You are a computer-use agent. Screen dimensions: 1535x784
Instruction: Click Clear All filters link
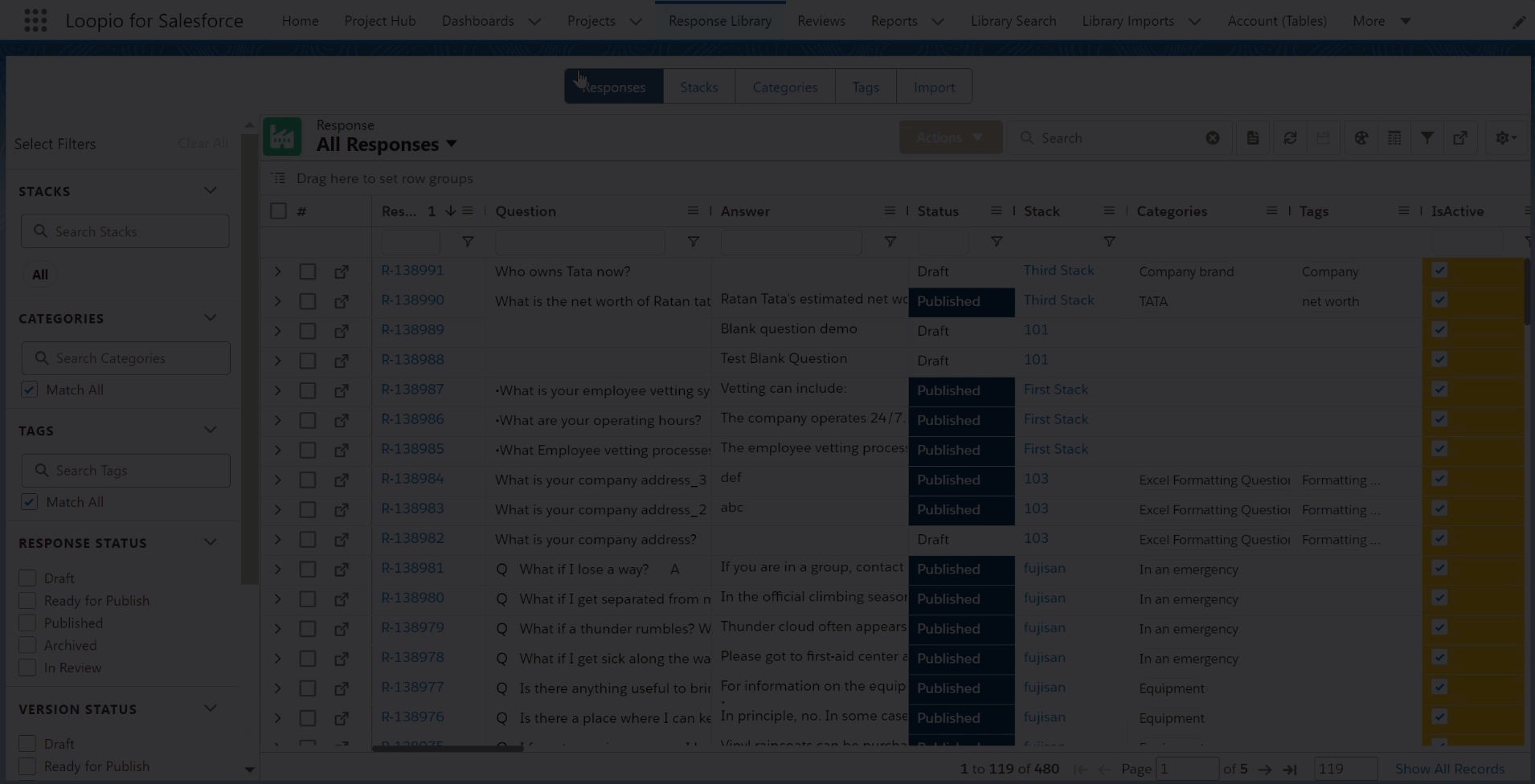pyautogui.click(x=203, y=143)
